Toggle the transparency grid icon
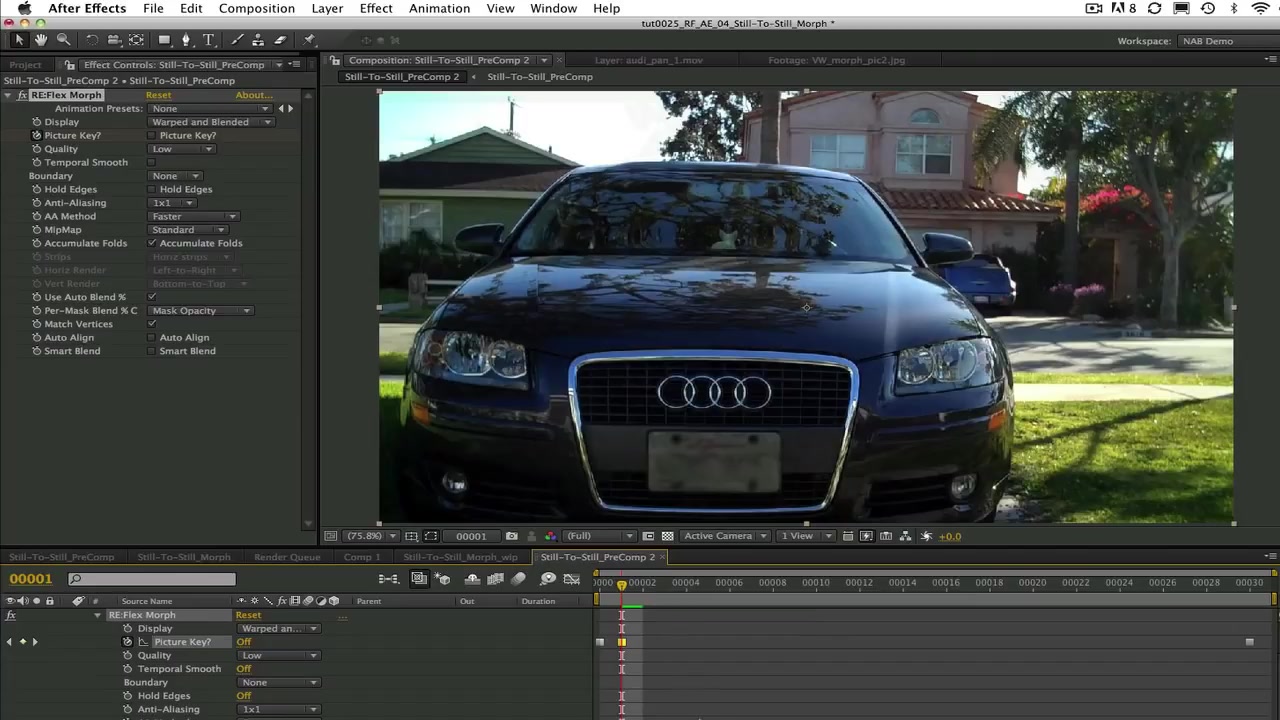 [x=667, y=536]
